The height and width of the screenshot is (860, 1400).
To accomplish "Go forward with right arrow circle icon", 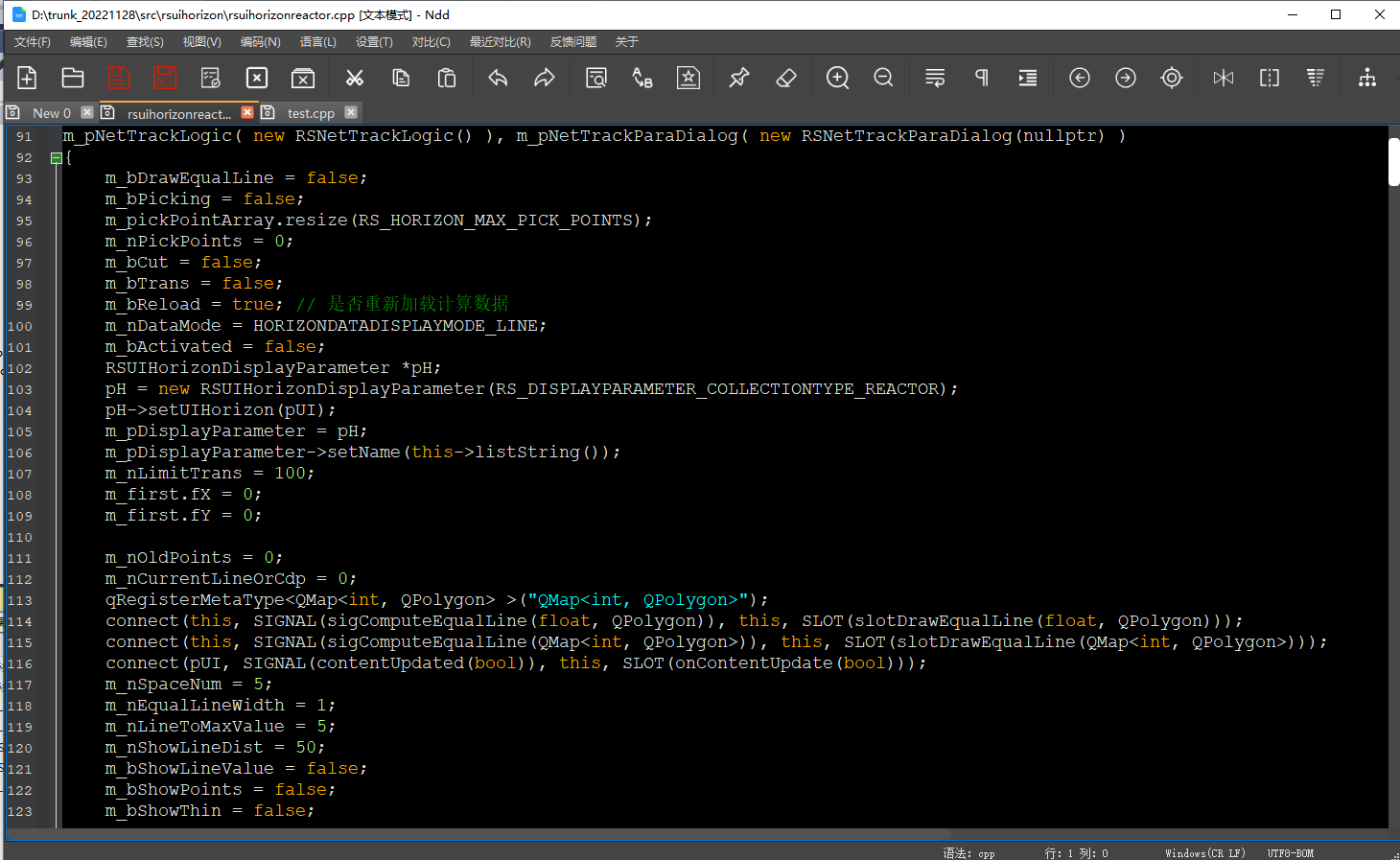I will pos(1126,78).
